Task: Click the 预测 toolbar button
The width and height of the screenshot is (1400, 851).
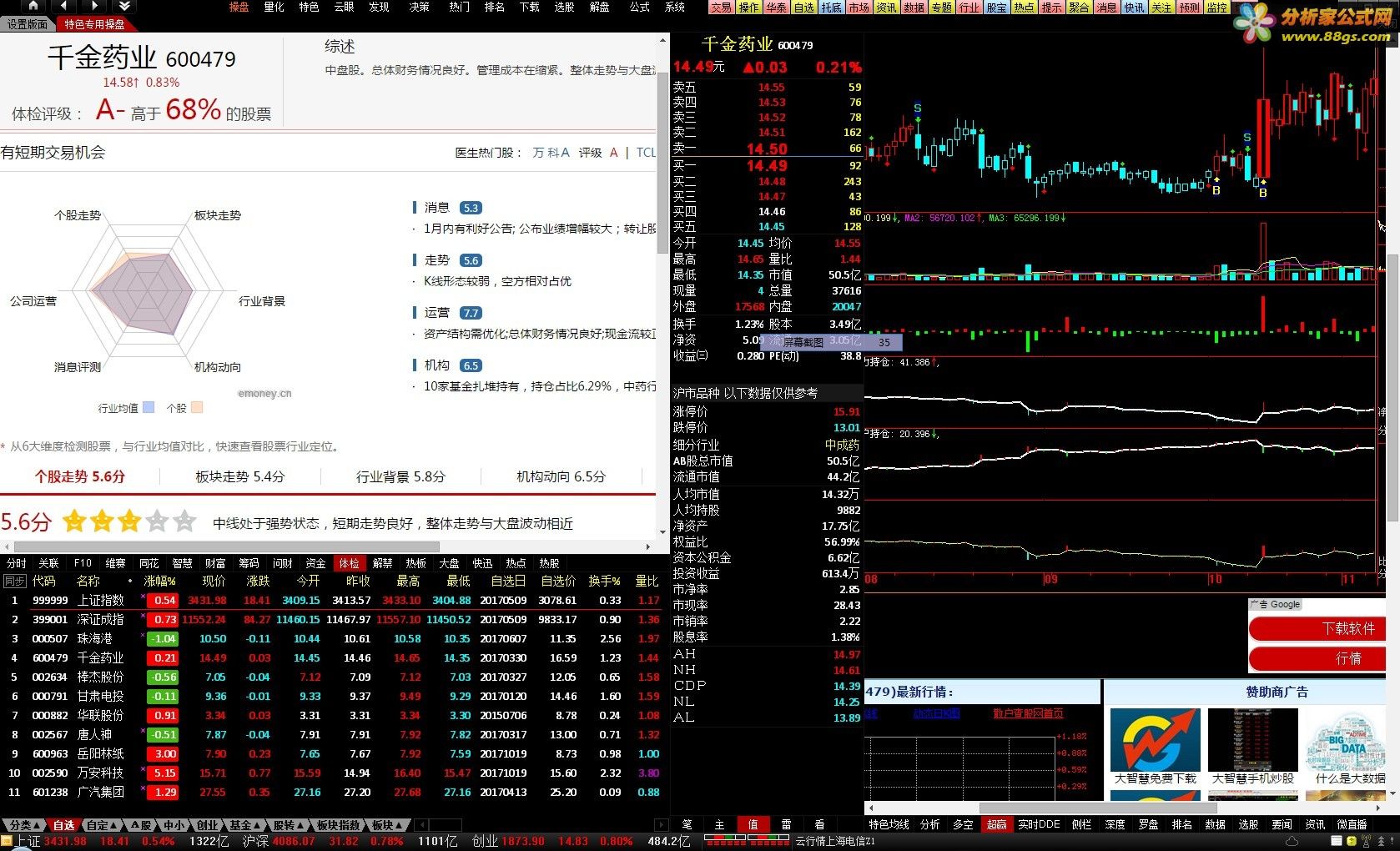Action: [x=1190, y=8]
